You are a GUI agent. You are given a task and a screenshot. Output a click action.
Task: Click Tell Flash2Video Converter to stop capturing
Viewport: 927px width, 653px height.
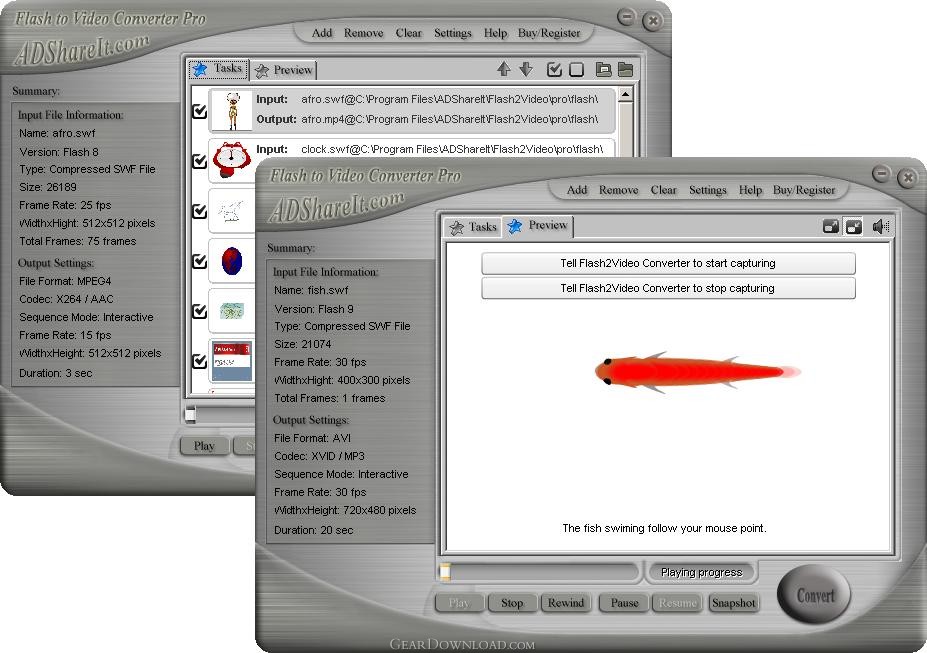pyautogui.click(x=668, y=288)
